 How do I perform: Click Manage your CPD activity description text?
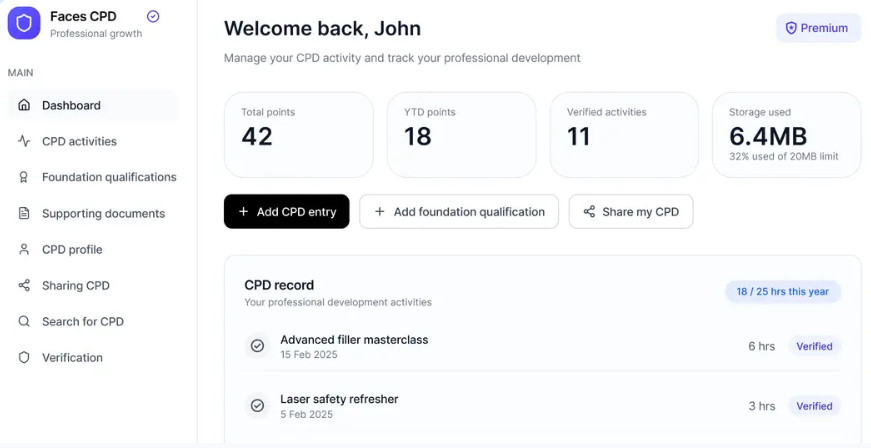click(402, 58)
